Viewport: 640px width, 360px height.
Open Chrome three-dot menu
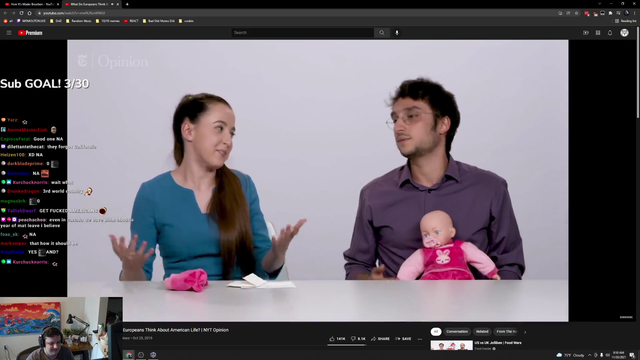634,13
